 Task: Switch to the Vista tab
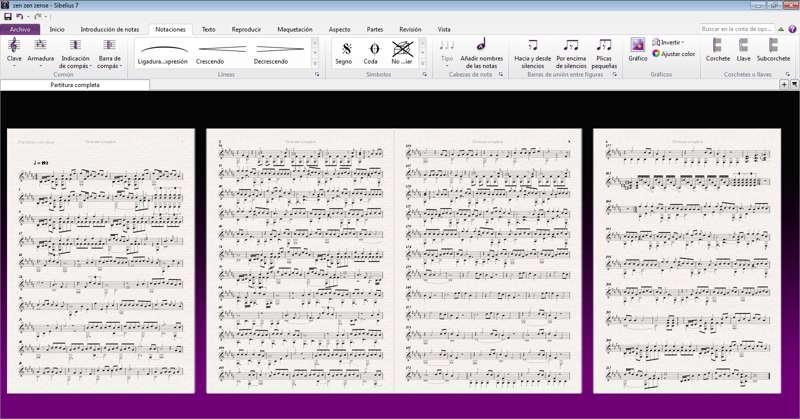pyautogui.click(x=444, y=30)
